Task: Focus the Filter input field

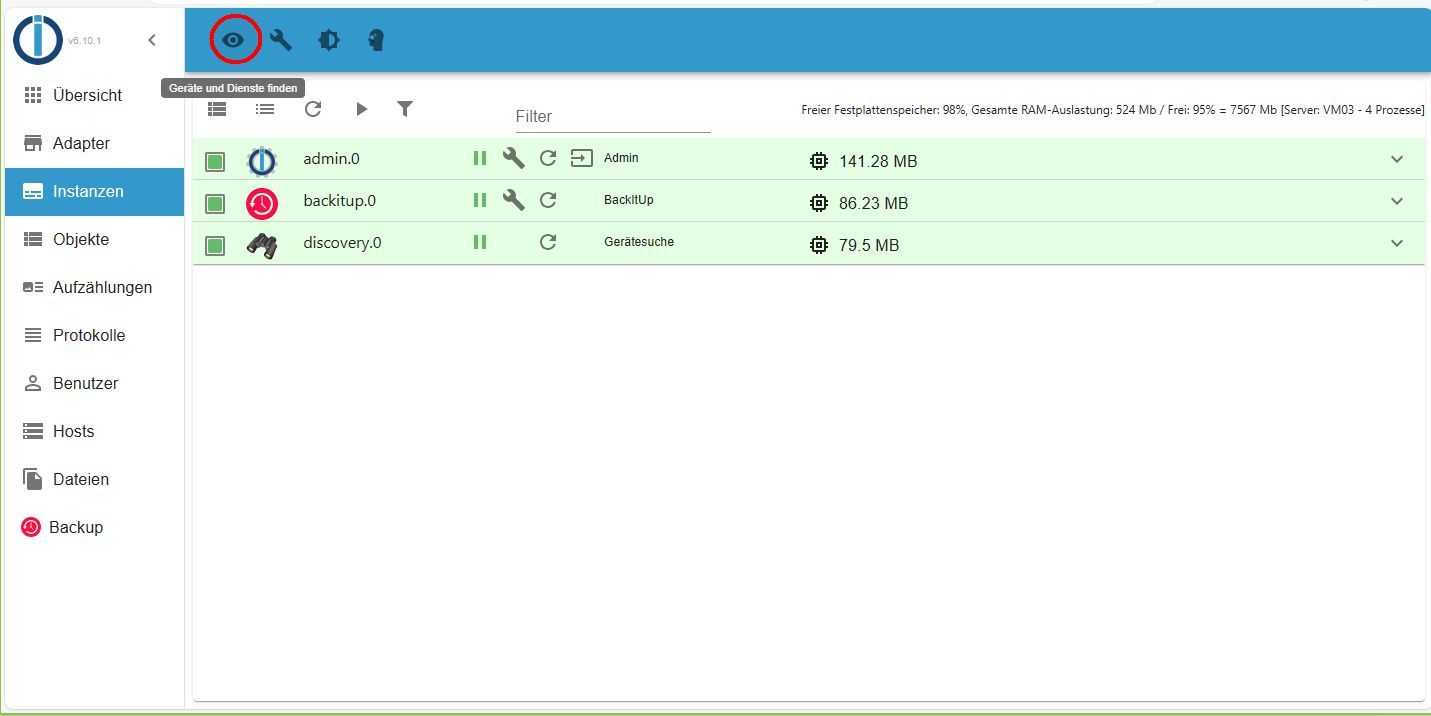Action: tap(613, 117)
